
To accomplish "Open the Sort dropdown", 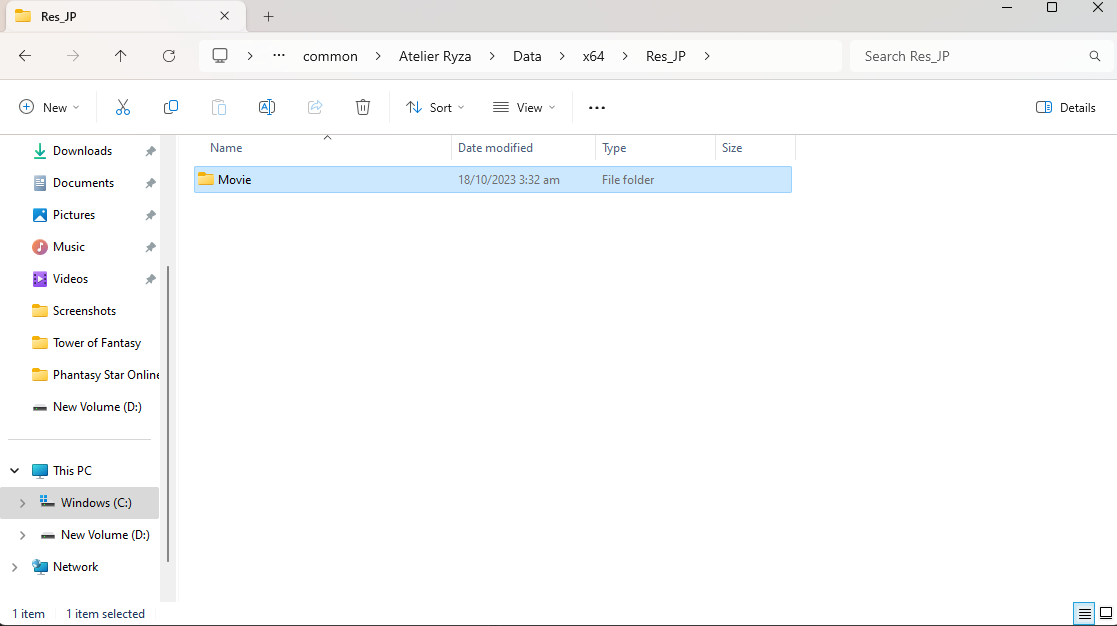I will click(435, 108).
